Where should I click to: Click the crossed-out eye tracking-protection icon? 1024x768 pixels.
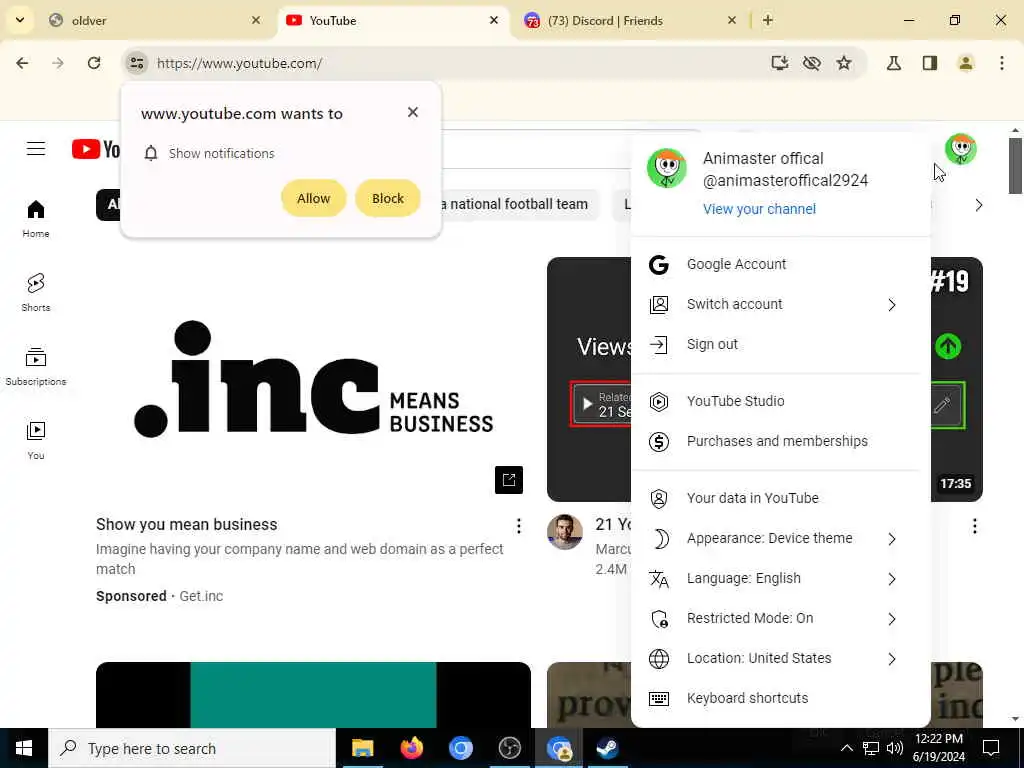[812, 63]
